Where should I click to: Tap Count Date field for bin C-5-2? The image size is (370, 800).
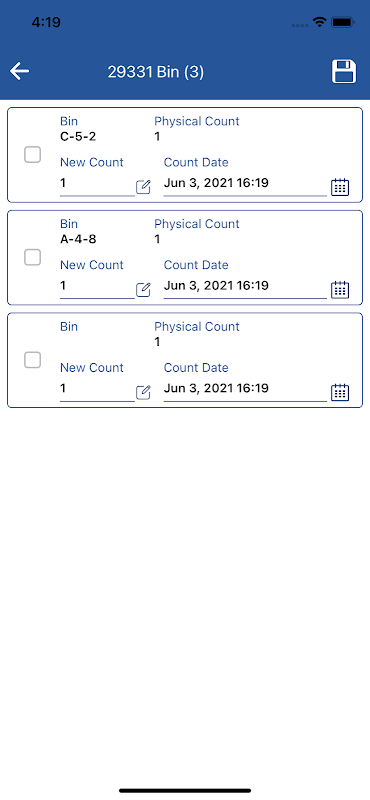click(245, 184)
